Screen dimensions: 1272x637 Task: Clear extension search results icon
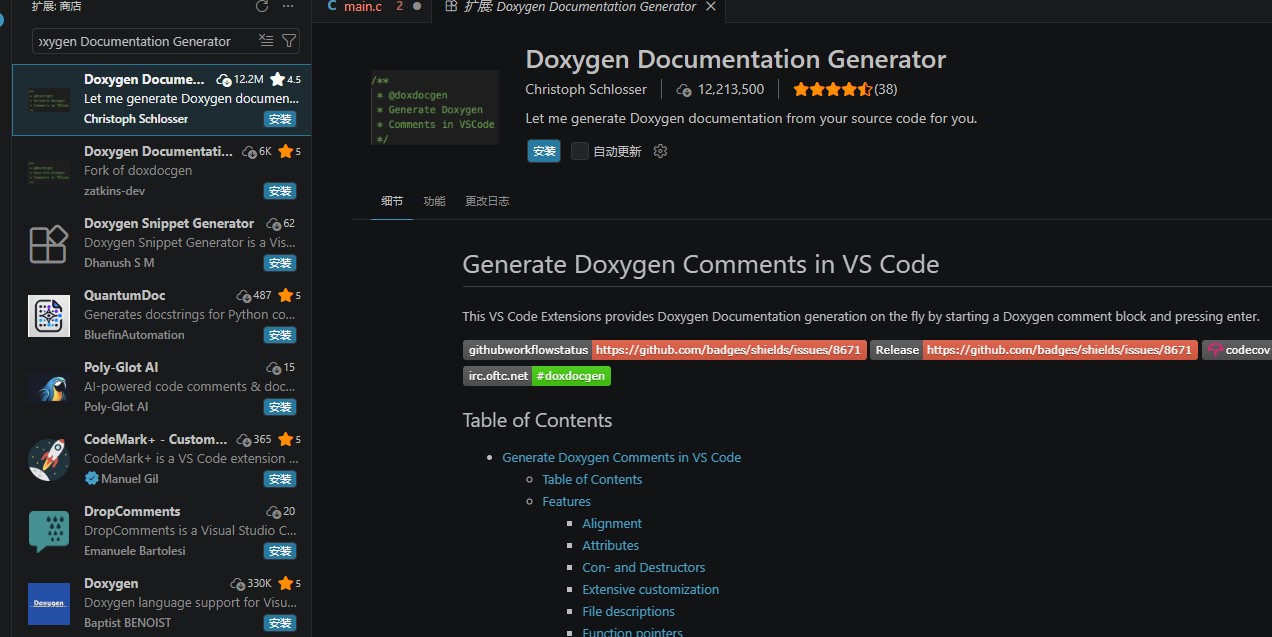[x=266, y=40]
